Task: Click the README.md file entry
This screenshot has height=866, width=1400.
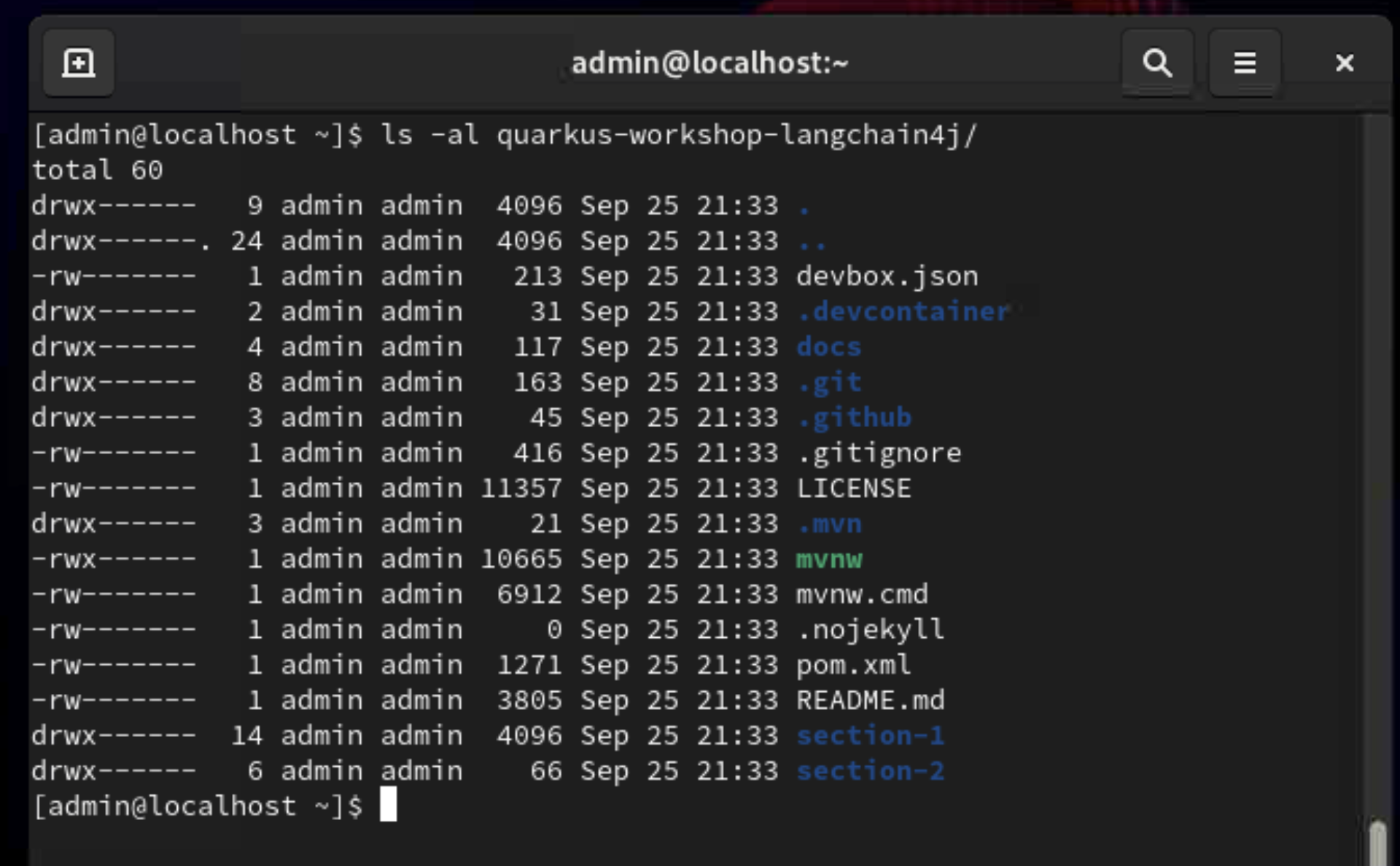Action: click(869, 700)
